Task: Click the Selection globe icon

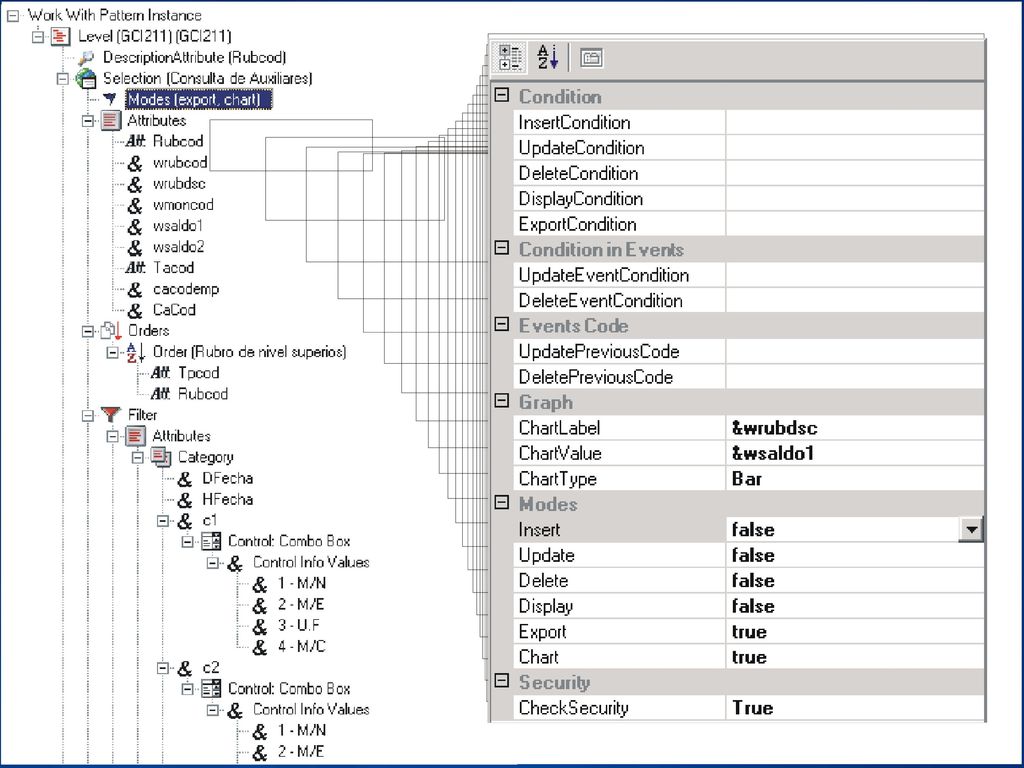Action: (x=86, y=78)
